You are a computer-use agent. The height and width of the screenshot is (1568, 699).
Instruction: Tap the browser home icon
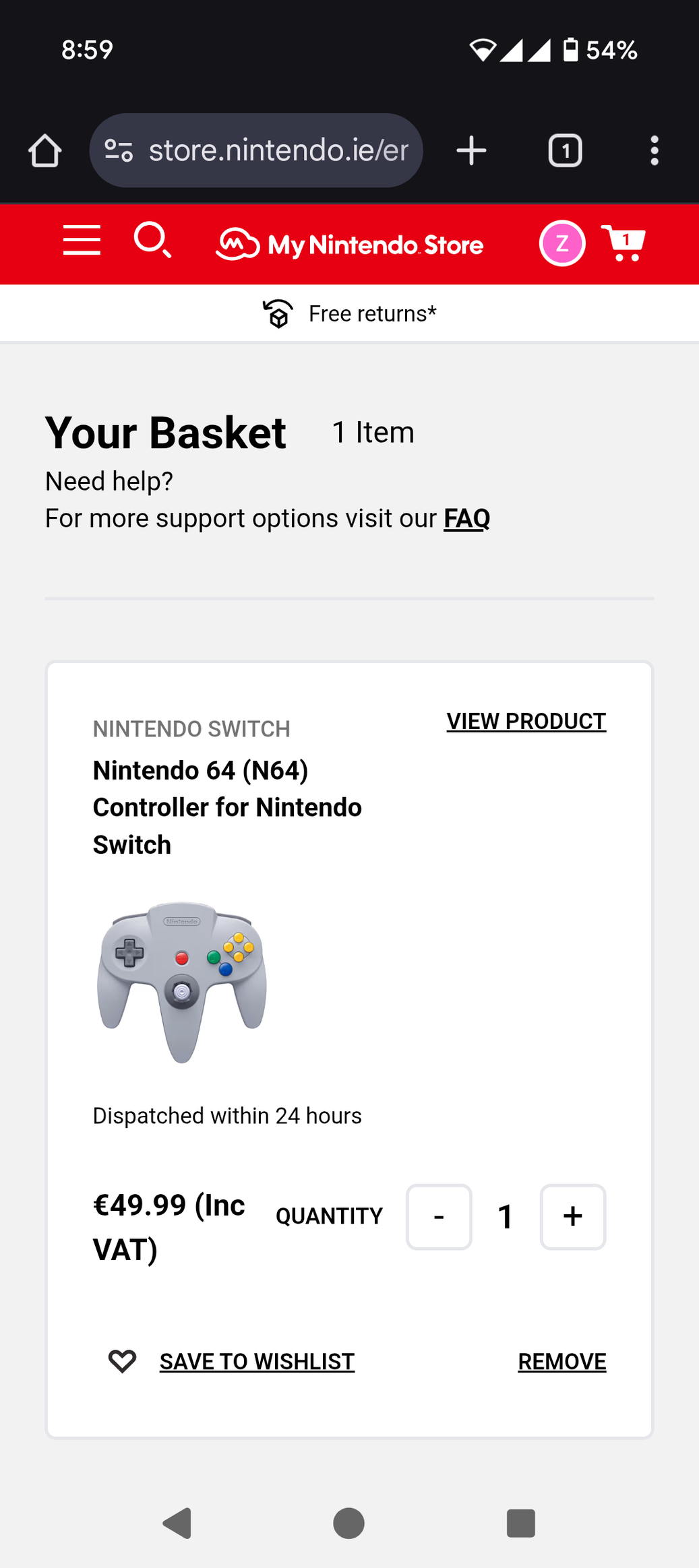pyautogui.click(x=45, y=150)
